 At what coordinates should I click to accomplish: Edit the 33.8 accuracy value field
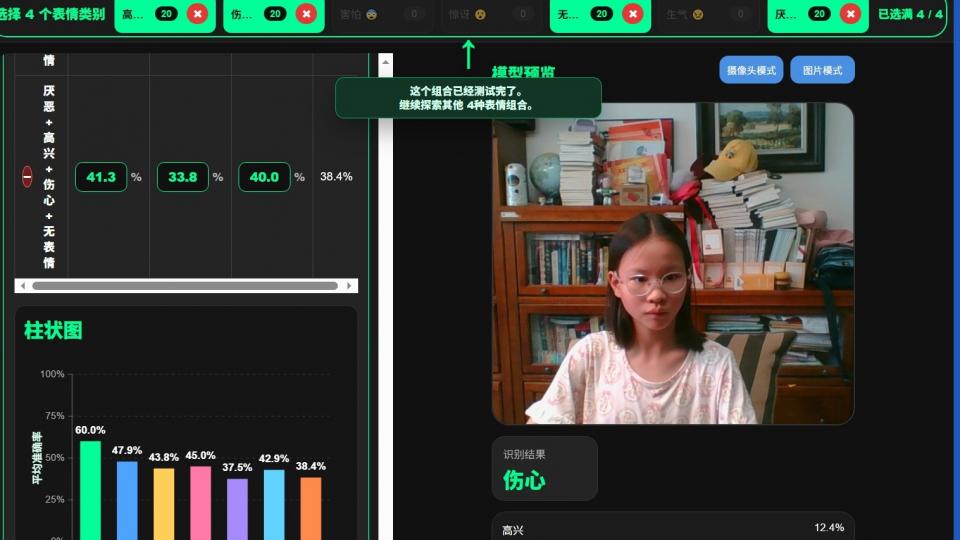pos(182,177)
